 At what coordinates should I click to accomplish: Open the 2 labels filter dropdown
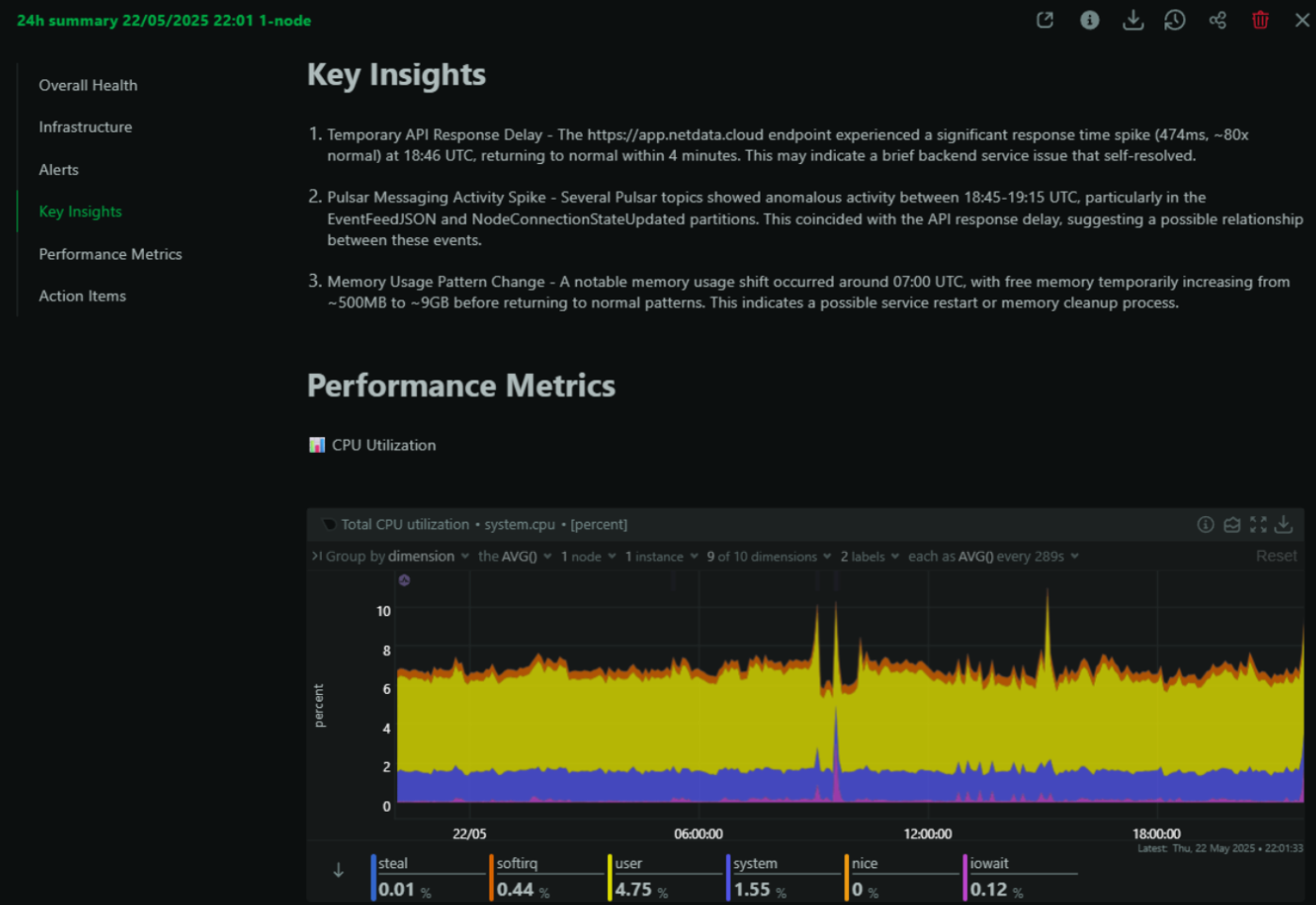(x=869, y=557)
